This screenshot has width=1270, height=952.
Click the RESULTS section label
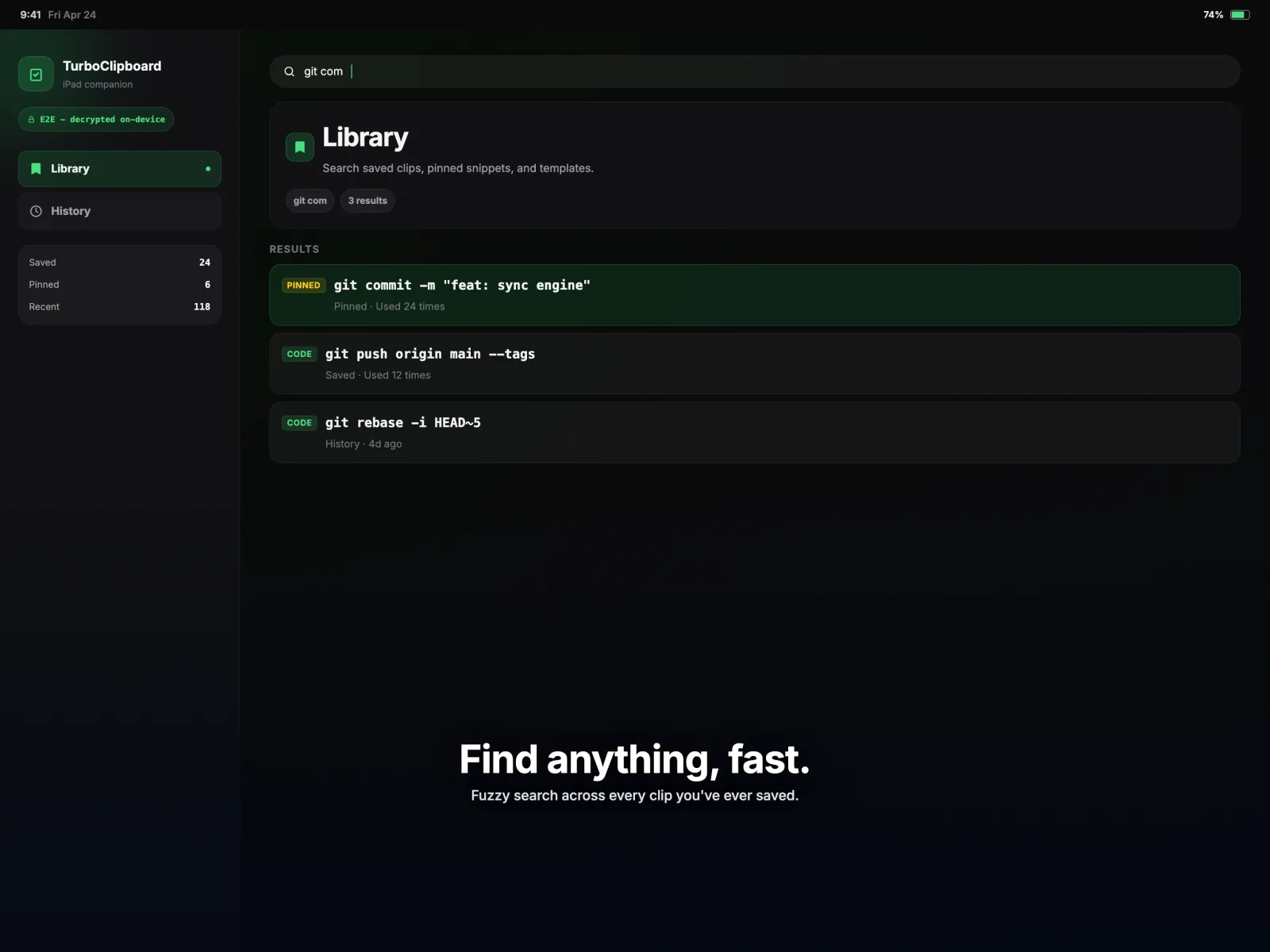pos(294,249)
